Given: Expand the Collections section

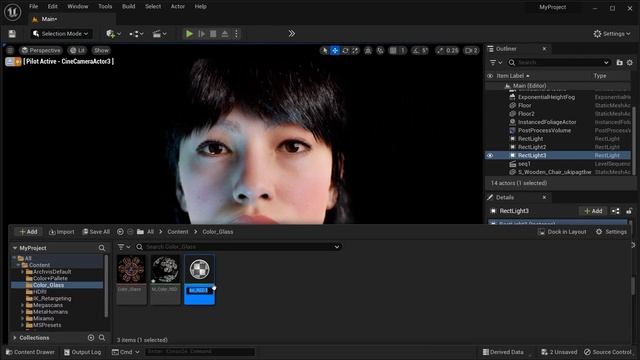Looking at the screenshot, I should pyautogui.click(x=15, y=338).
